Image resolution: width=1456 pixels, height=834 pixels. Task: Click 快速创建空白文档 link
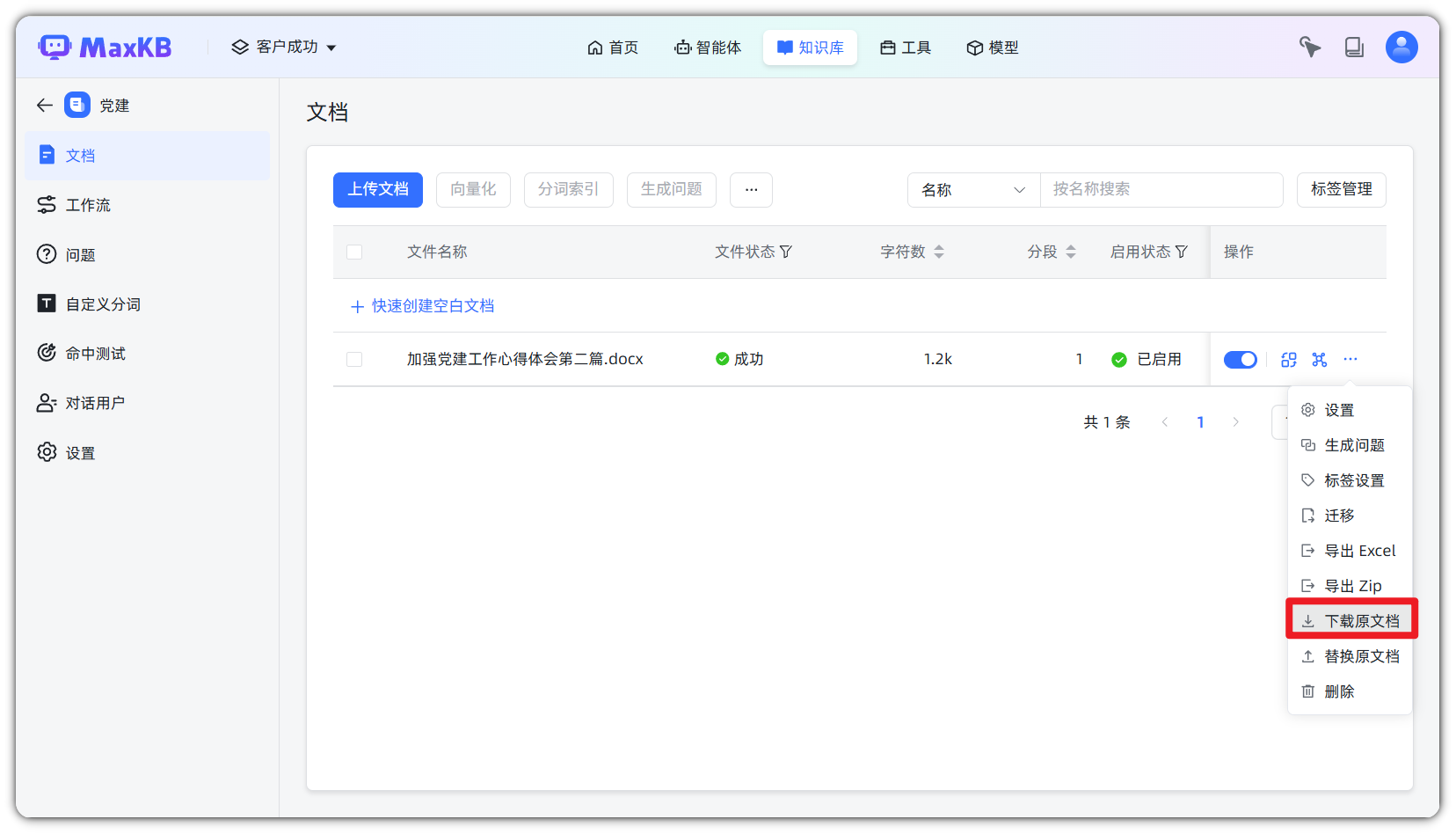(x=423, y=306)
